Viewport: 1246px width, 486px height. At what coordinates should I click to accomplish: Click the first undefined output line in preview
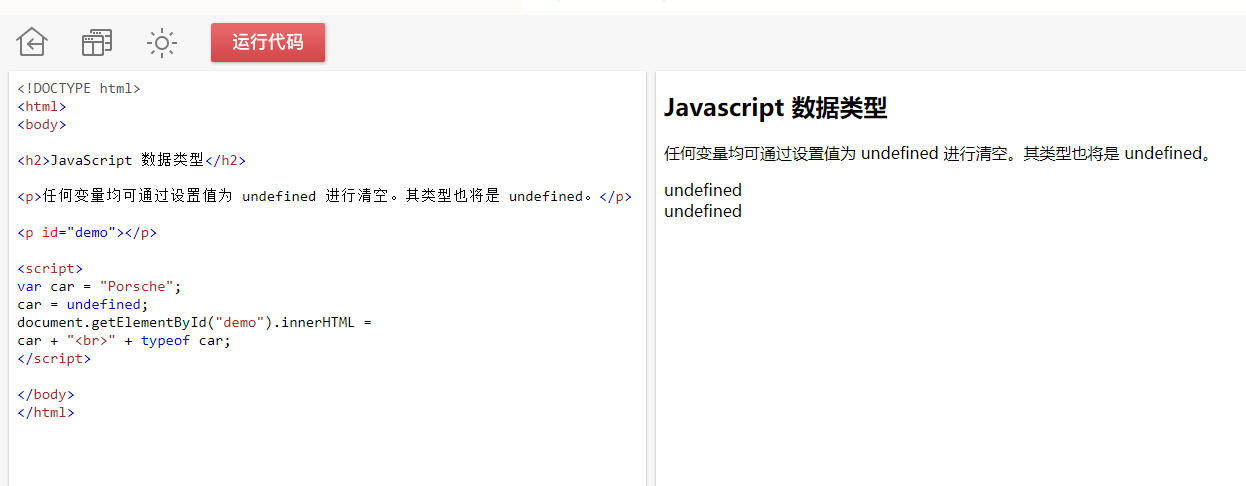point(703,190)
